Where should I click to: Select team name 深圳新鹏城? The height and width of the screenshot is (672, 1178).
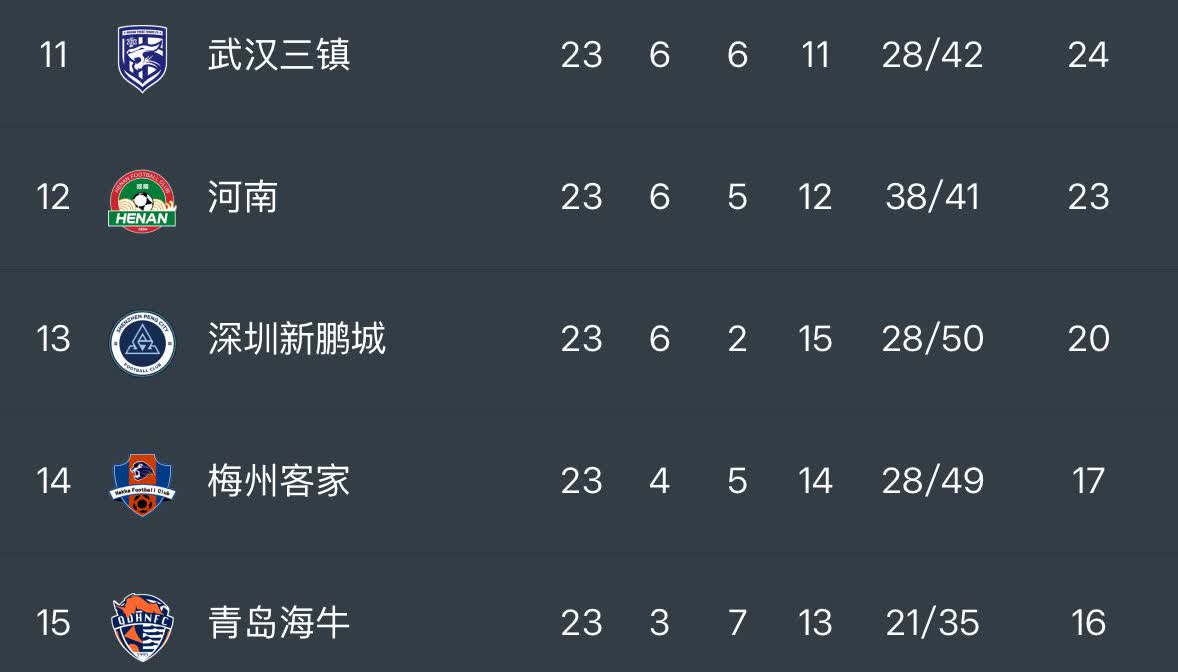pyautogui.click(x=296, y=339)
